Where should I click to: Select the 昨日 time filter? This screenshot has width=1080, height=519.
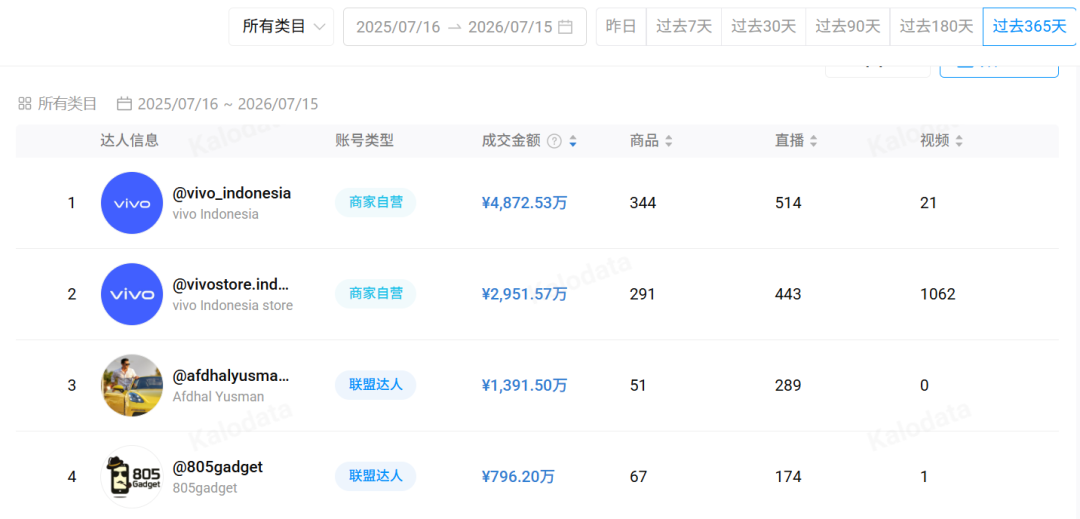(x=621, y=27)
